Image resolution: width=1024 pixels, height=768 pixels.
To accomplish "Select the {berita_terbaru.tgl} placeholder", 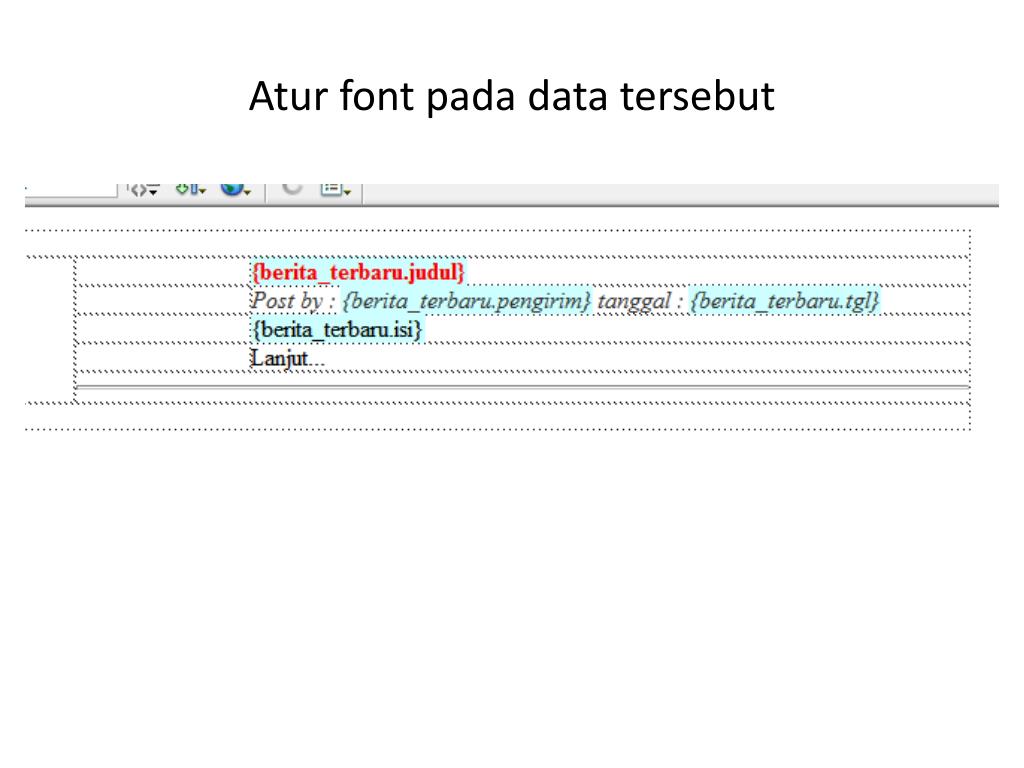I will tap(785, 301).
